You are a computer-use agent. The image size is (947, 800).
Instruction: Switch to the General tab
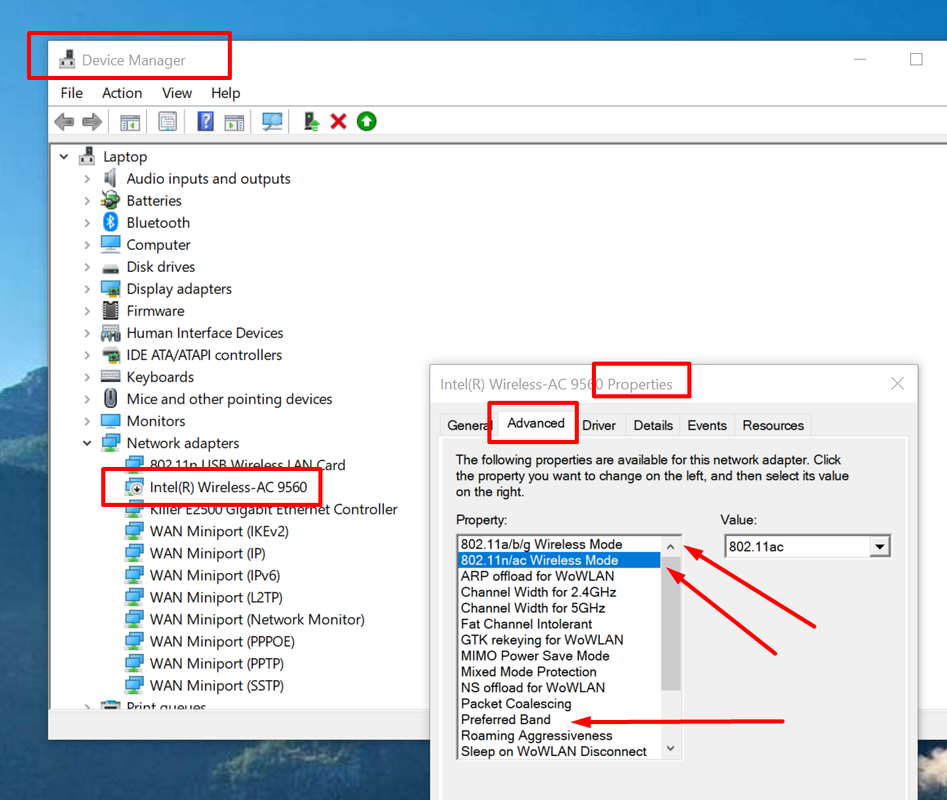point(468,425)
